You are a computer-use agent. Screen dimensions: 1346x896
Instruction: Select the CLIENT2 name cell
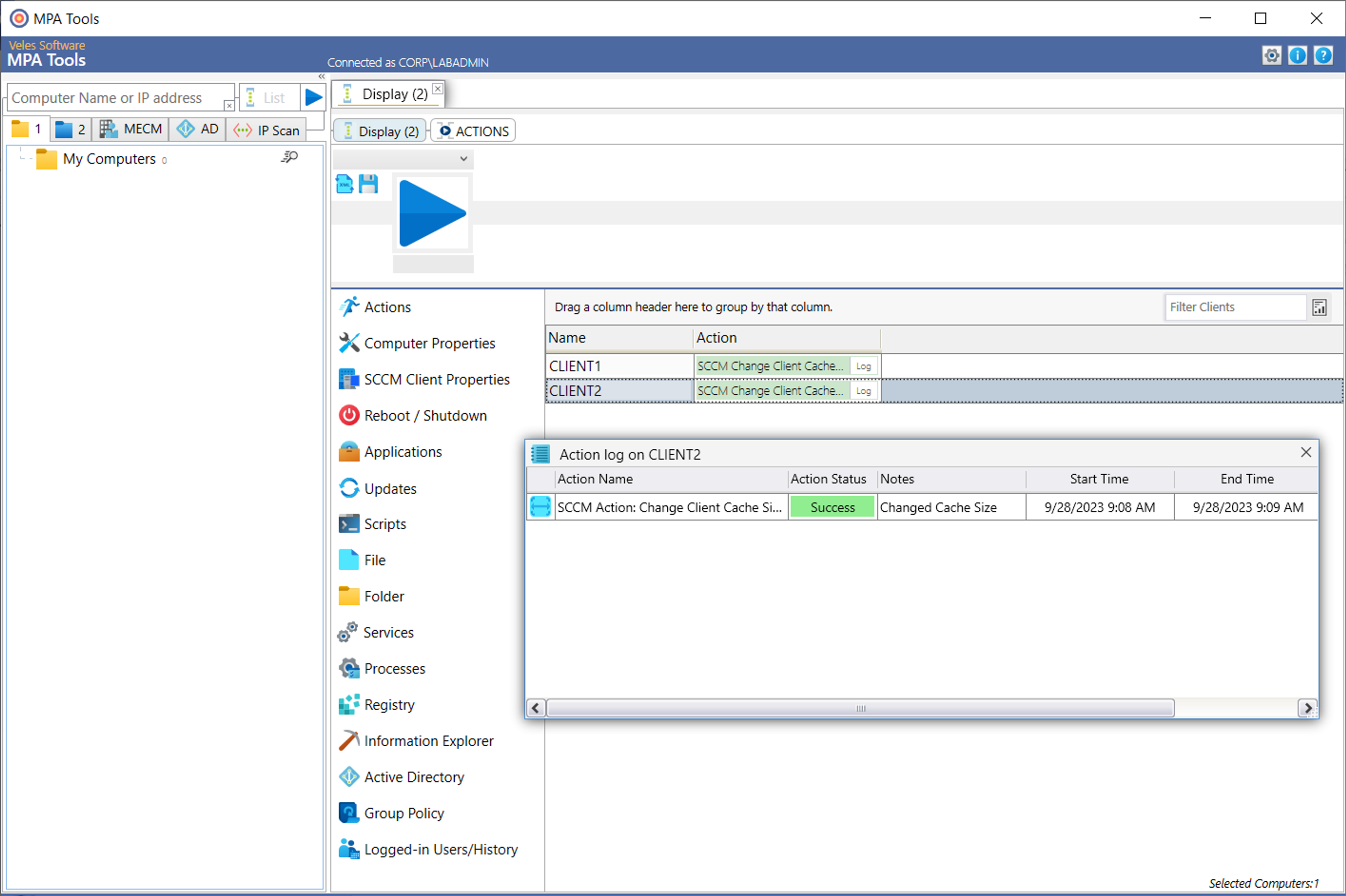619,391
